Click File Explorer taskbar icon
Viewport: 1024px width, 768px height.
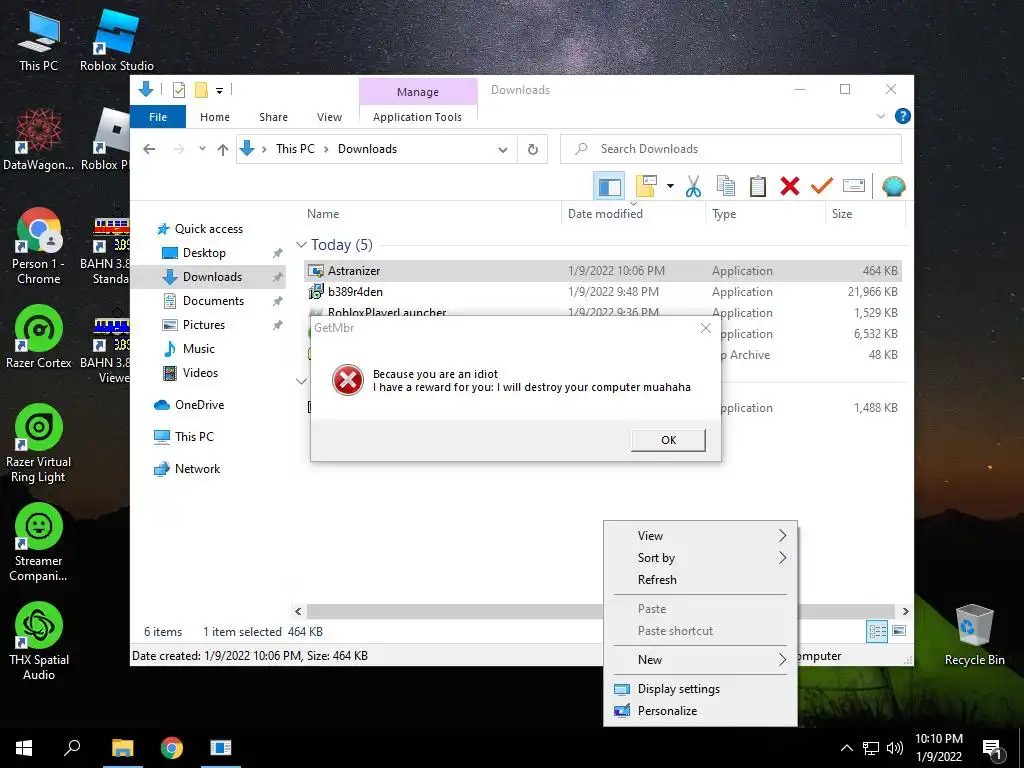point(122,748)
